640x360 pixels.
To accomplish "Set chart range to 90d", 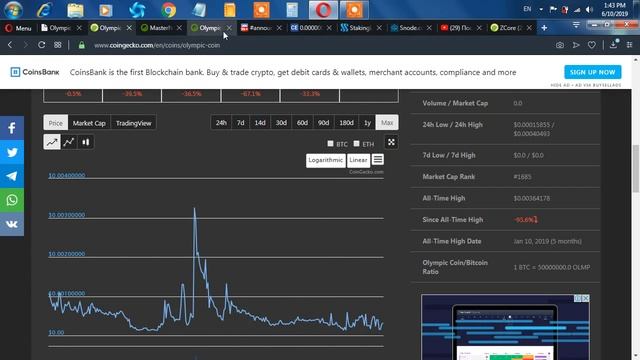I will click(324, 122).
